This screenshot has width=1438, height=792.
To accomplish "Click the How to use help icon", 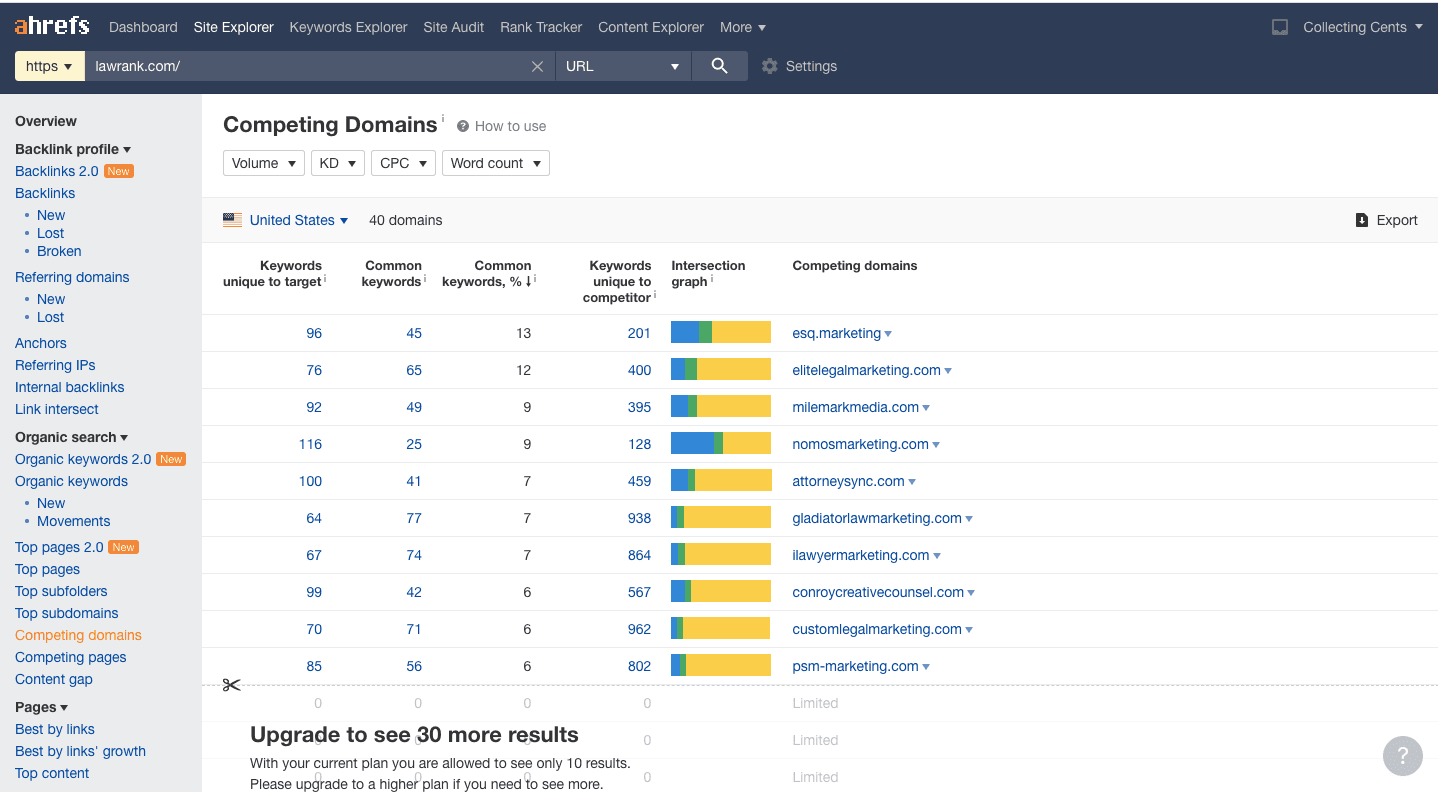I will [463, 126].
